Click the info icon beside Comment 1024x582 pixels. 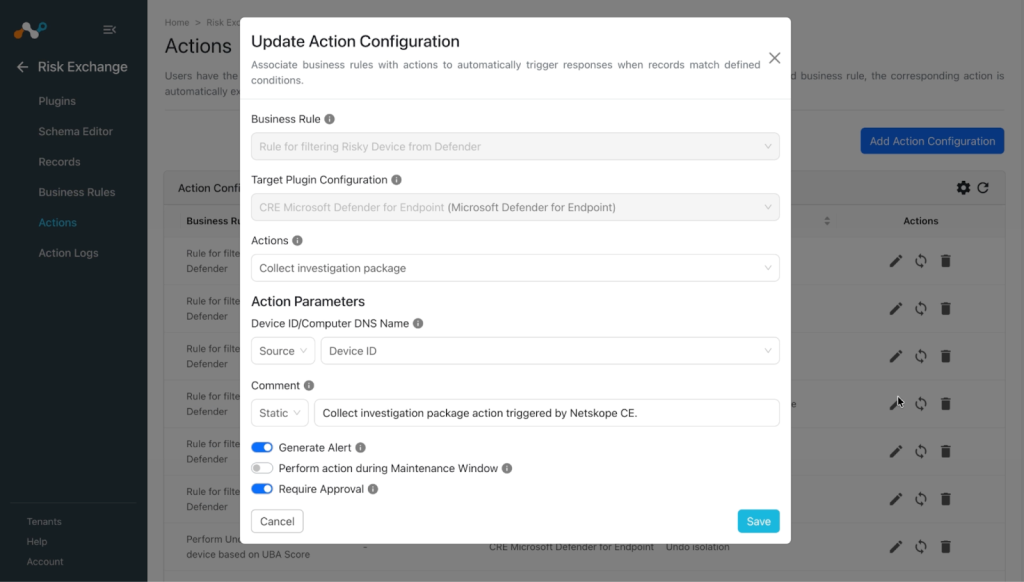coord(309,385)
